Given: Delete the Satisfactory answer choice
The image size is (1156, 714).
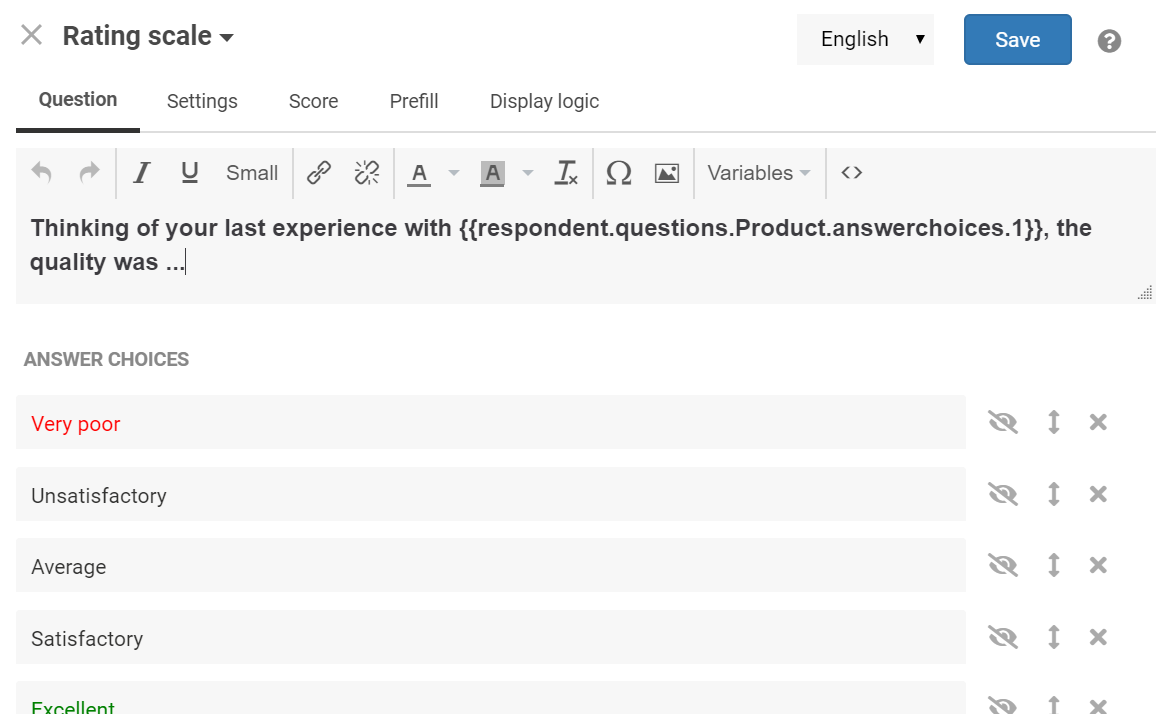Looking at the screenshot, I should click(x=1098, y=637).
